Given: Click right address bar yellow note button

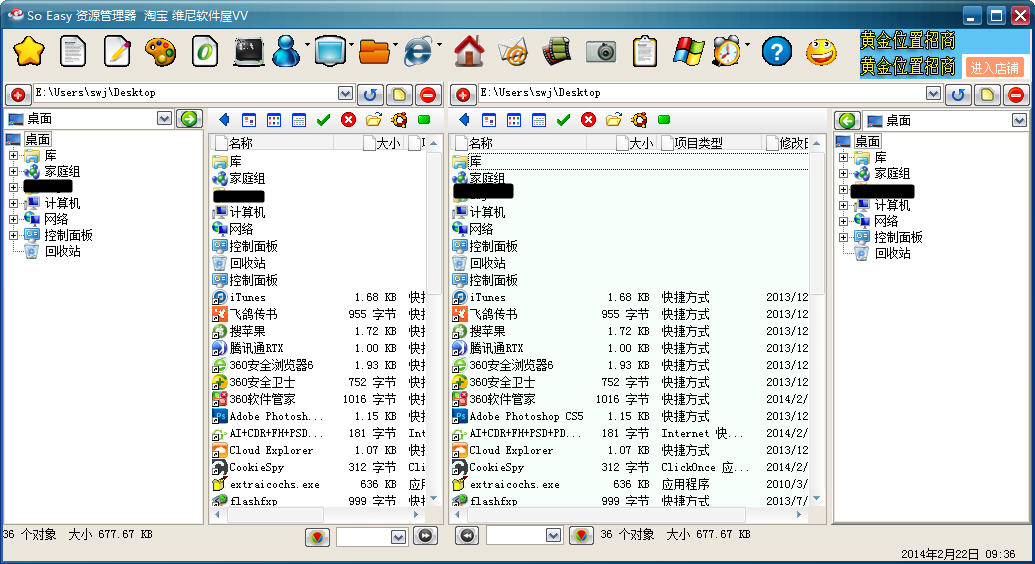Looking at the screenshot, I should click(x=987, y=94).
